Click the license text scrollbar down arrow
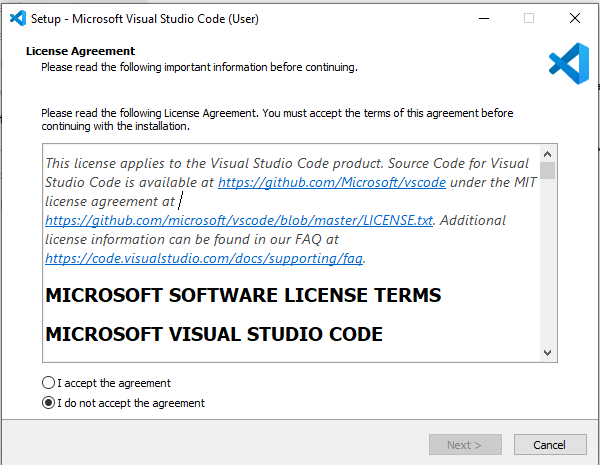 [x=548, y=352]
